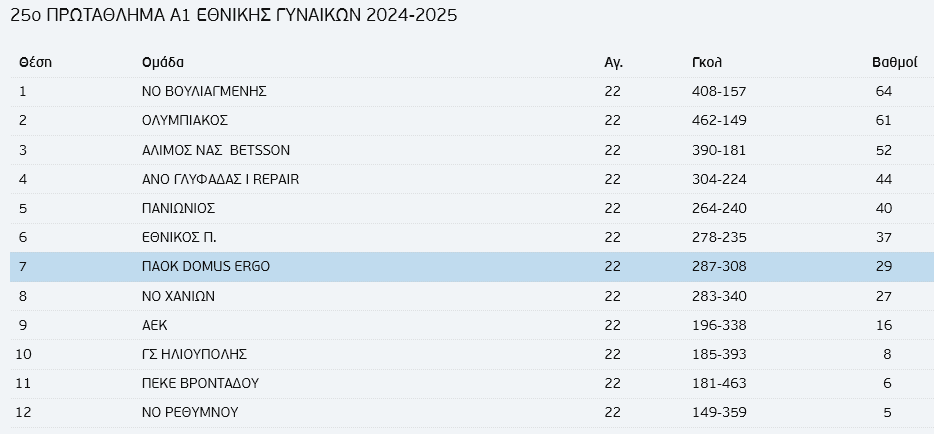Click the Αγ. column header
Viewport: 934px width, 434px height.
click(x=614, y=63)
